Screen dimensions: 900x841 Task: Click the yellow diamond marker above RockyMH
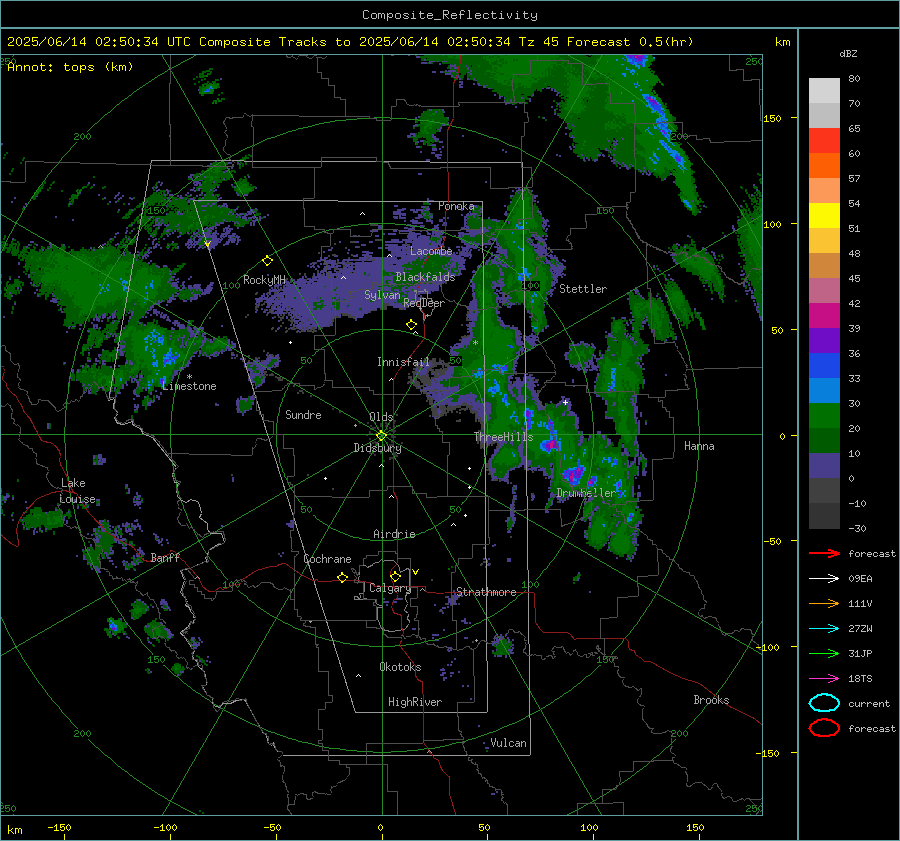tap(267, 261)
